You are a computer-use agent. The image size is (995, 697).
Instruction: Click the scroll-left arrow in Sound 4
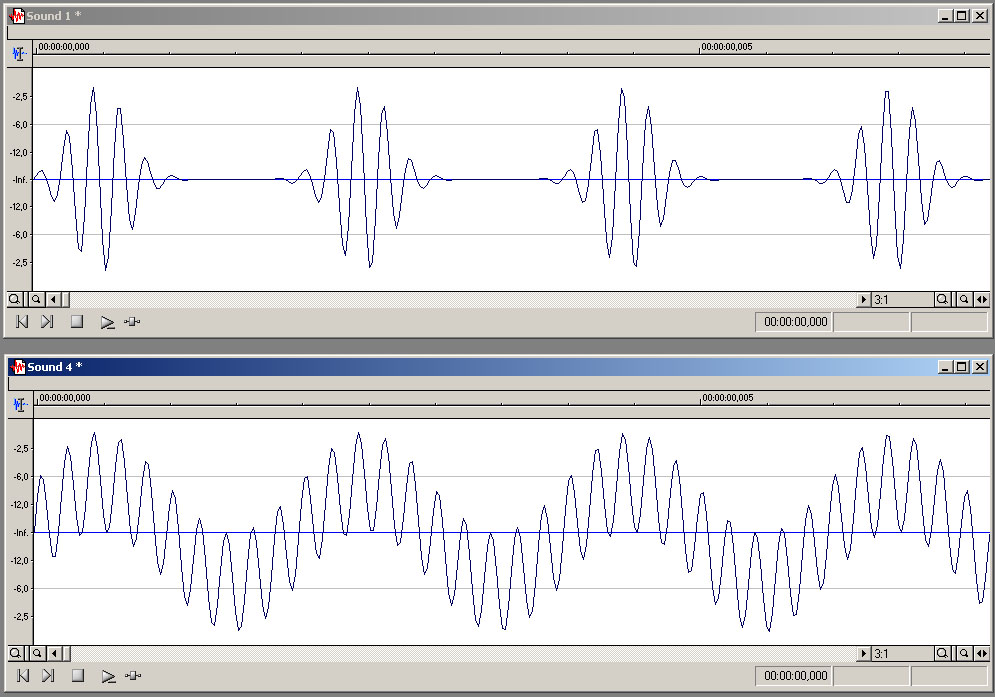[55, 653]
